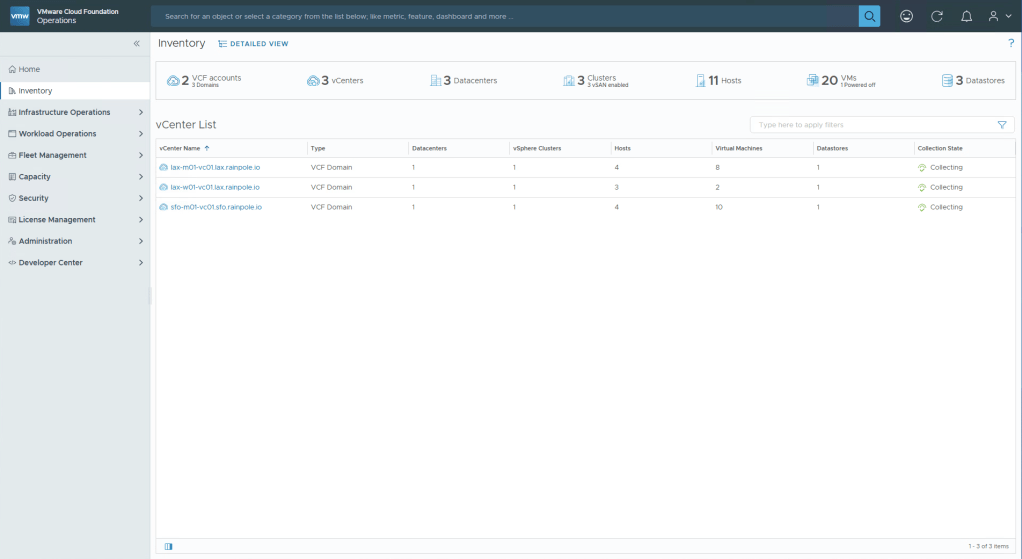Image resolution: width=1022 pixels, height=559 pixels.
Task: Open the user account dropdown
Action: click(998, 16)
